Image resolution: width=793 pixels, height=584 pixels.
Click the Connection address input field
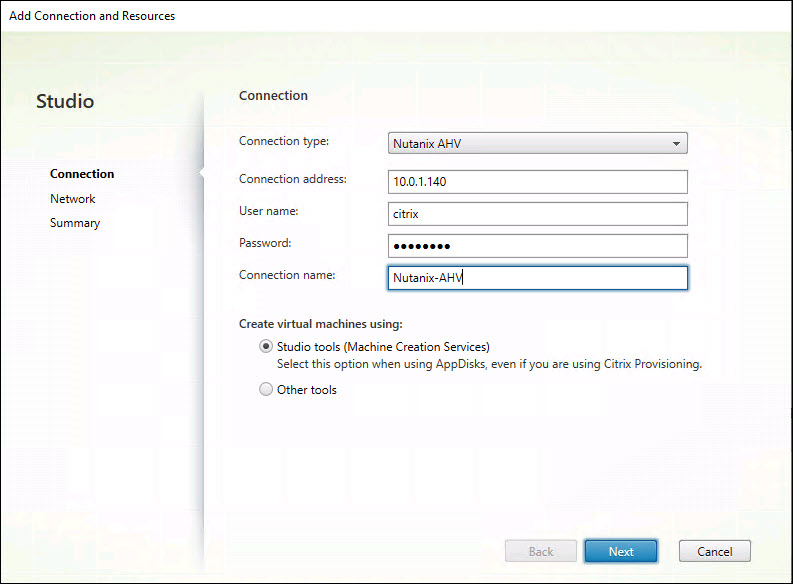[537, 181]
